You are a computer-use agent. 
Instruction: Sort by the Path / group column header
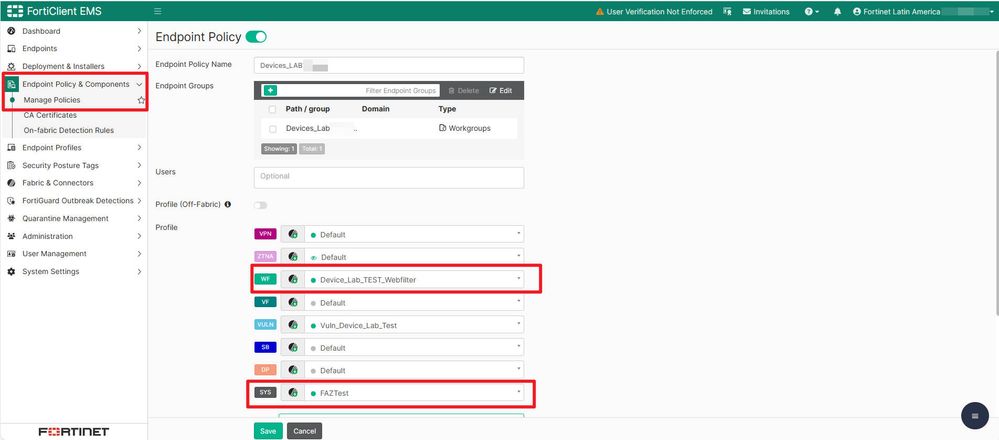coord(308,110)
